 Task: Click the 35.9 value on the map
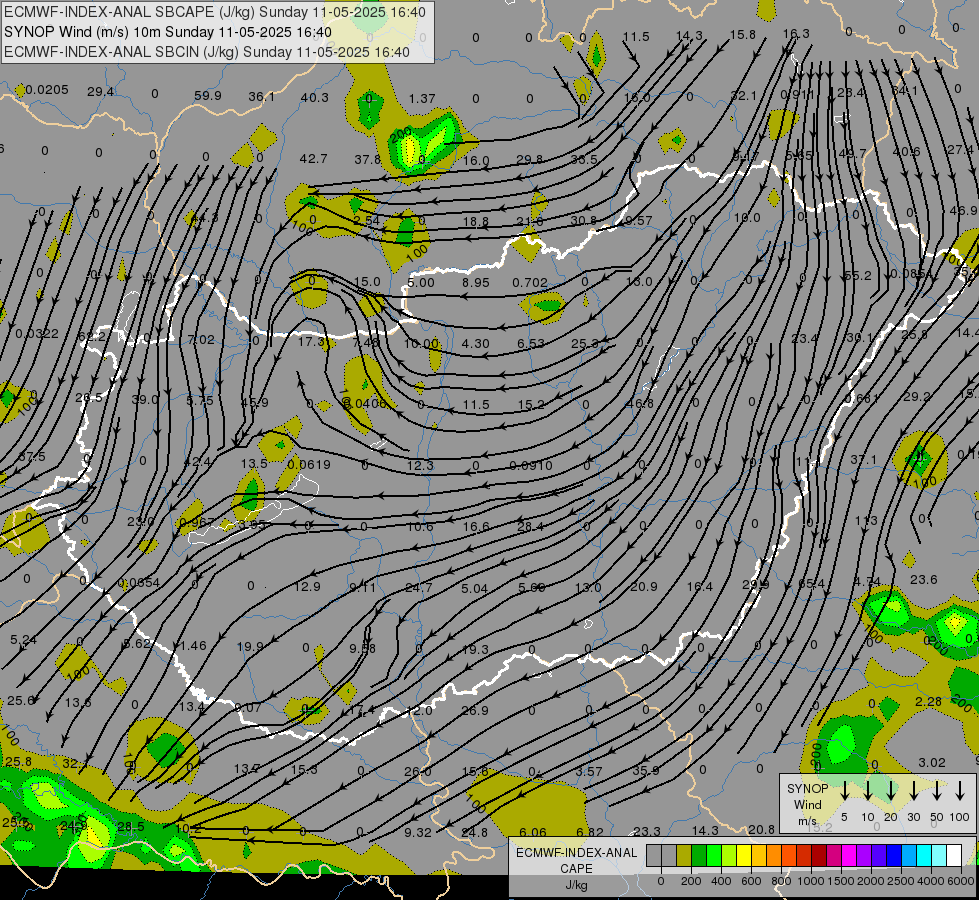pos(646,771)
